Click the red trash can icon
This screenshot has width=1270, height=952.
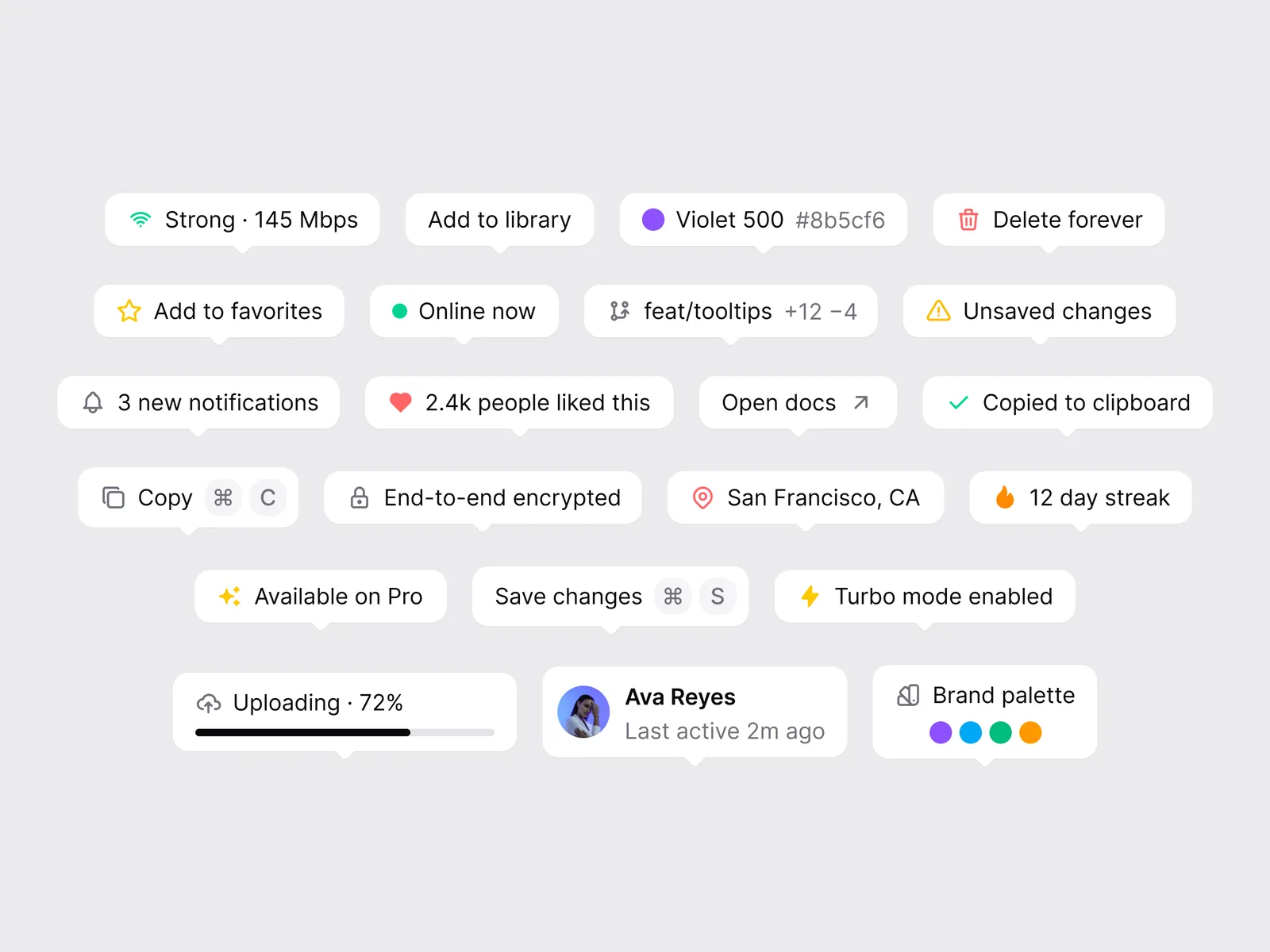[968, 220]
